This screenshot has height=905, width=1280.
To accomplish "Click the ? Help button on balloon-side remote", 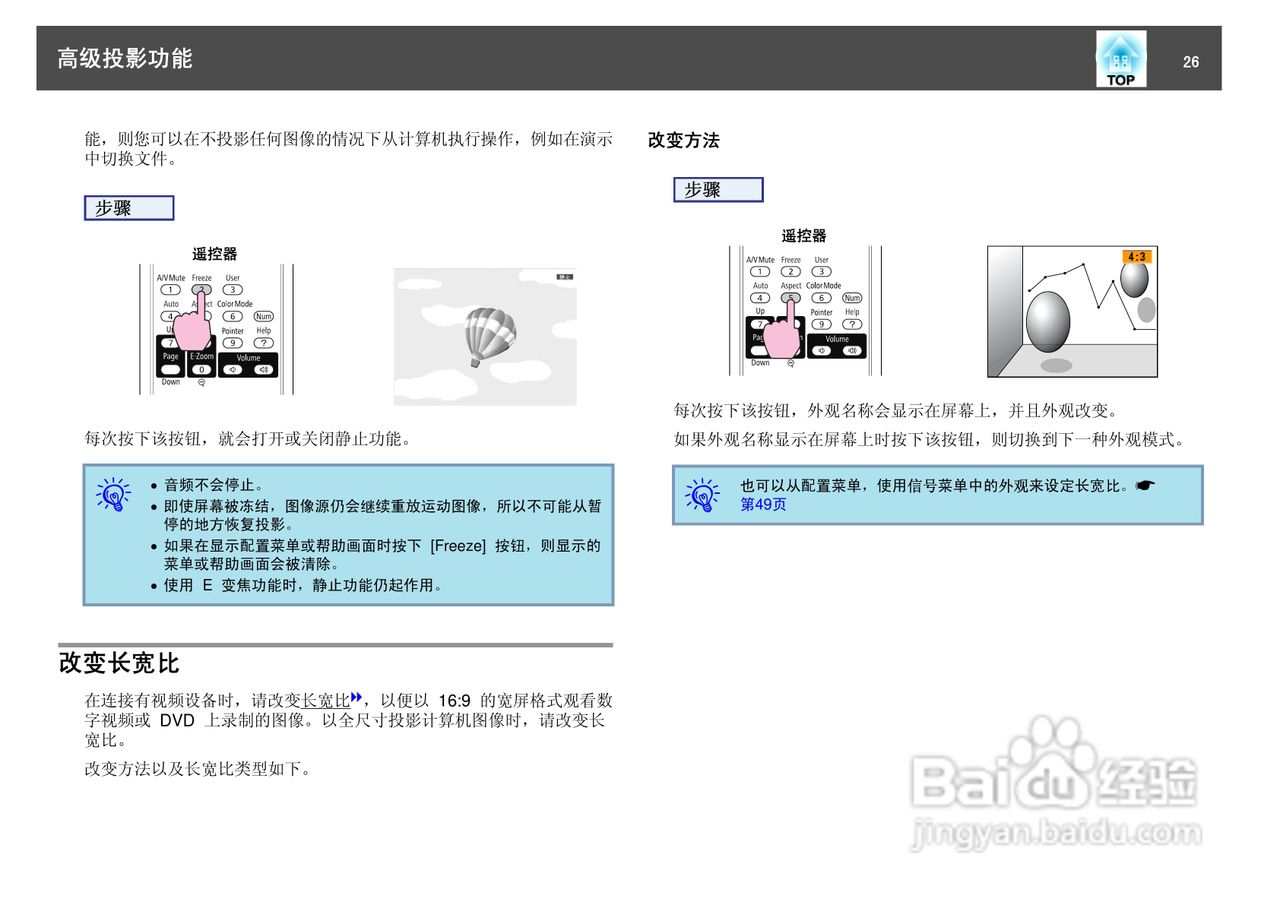I will click(x=264, y=342).
